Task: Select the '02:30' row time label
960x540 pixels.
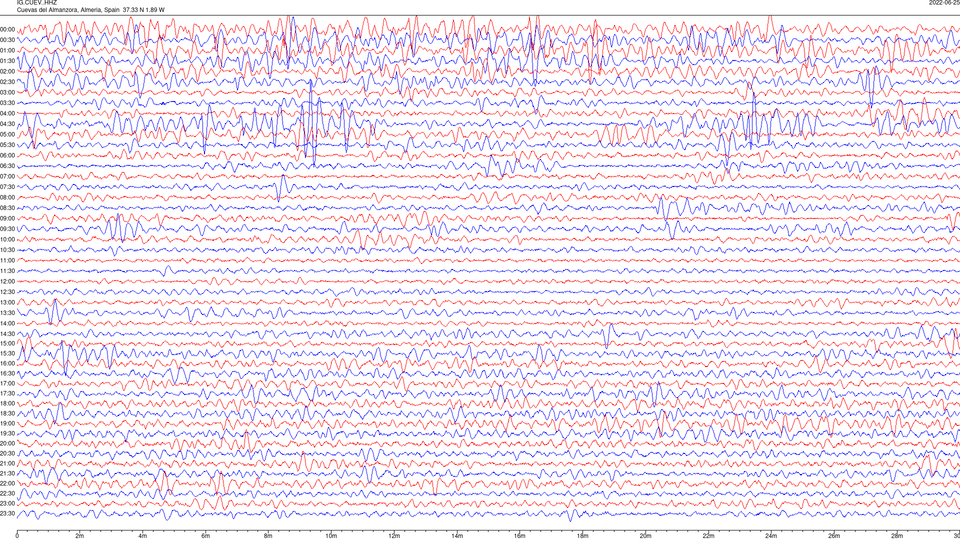Action: pyautogui.click(x=7, y=82)
